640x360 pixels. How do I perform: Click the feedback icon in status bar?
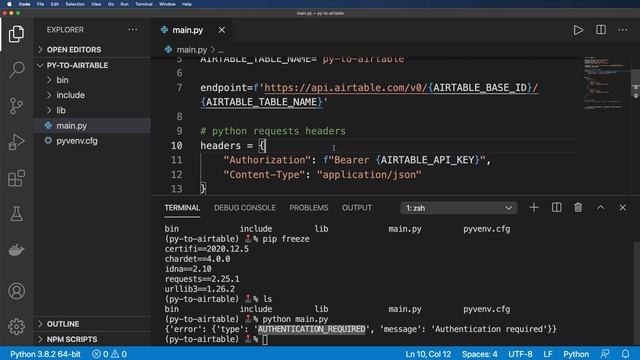[x=605, y=354]
